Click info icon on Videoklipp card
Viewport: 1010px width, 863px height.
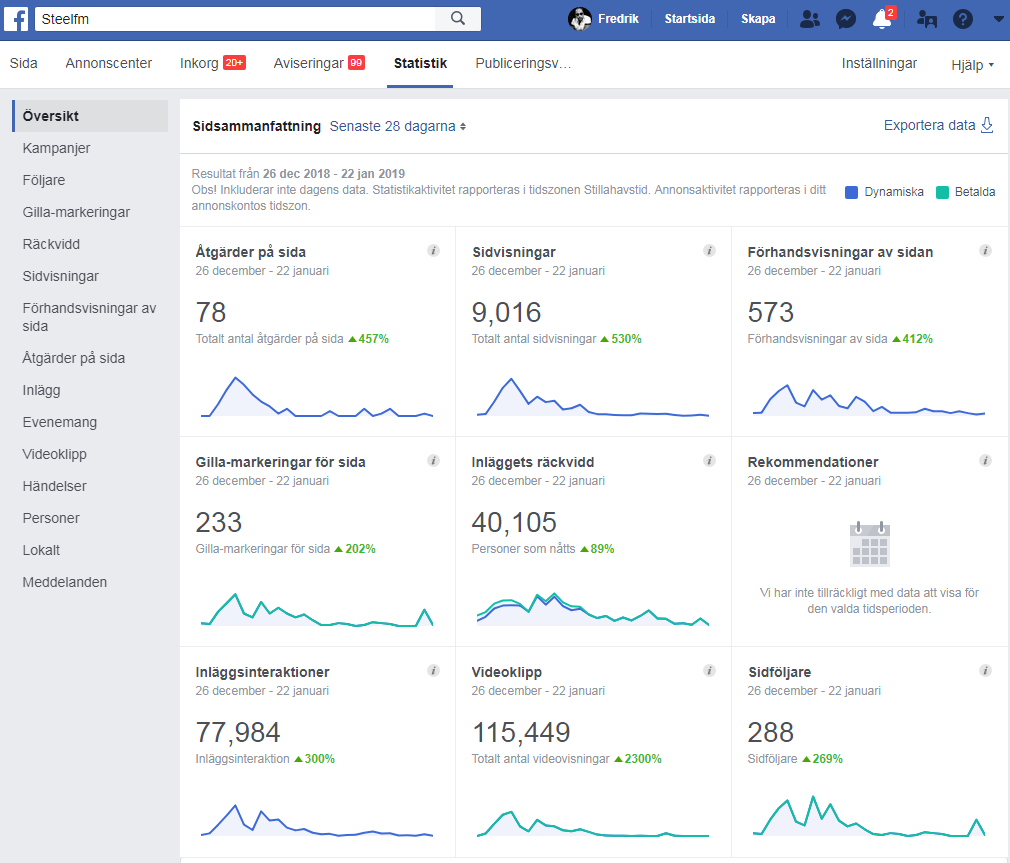tap(709, 671)
